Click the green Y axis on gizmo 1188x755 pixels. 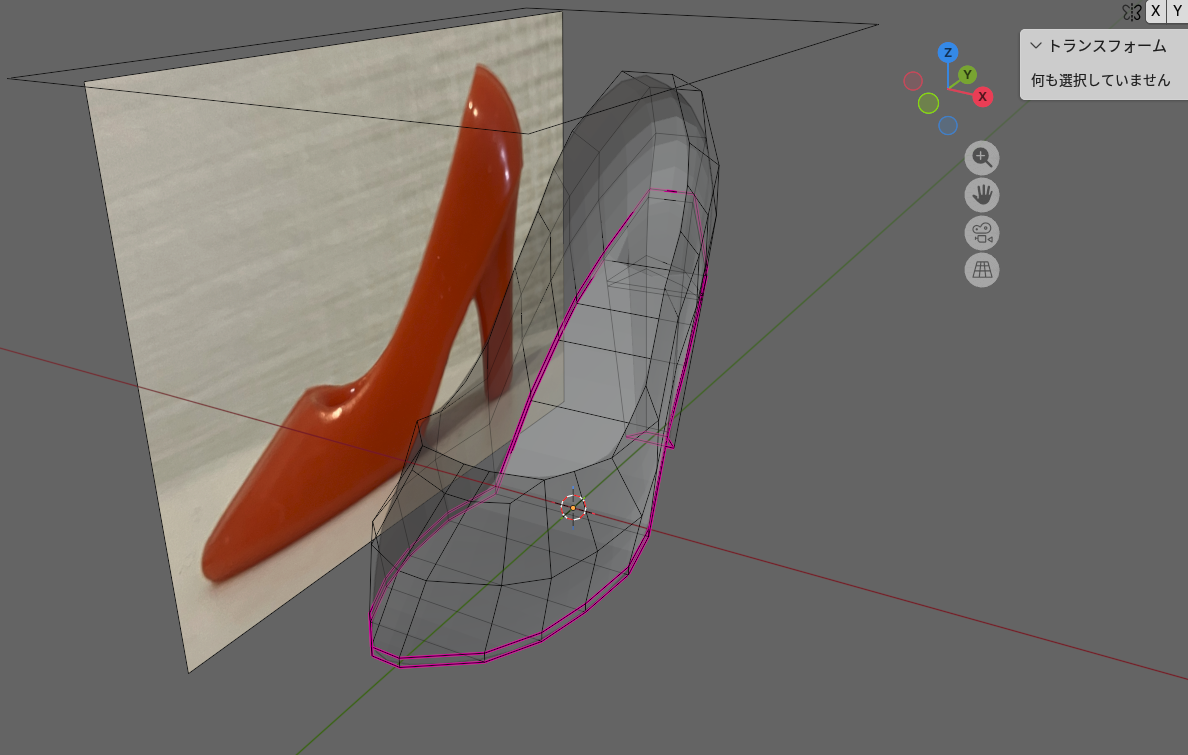[967, 75]
